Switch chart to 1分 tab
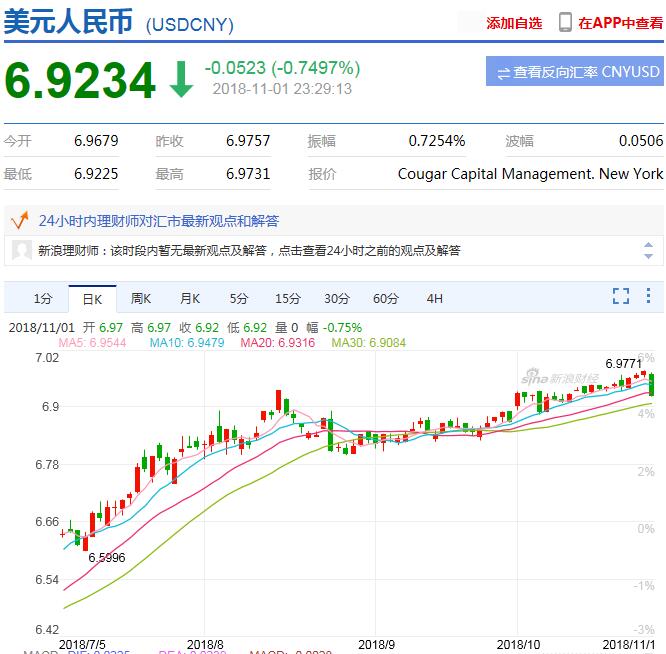Image resolution: width=666 pixels, height=654 pixels. tap(42, 298)
